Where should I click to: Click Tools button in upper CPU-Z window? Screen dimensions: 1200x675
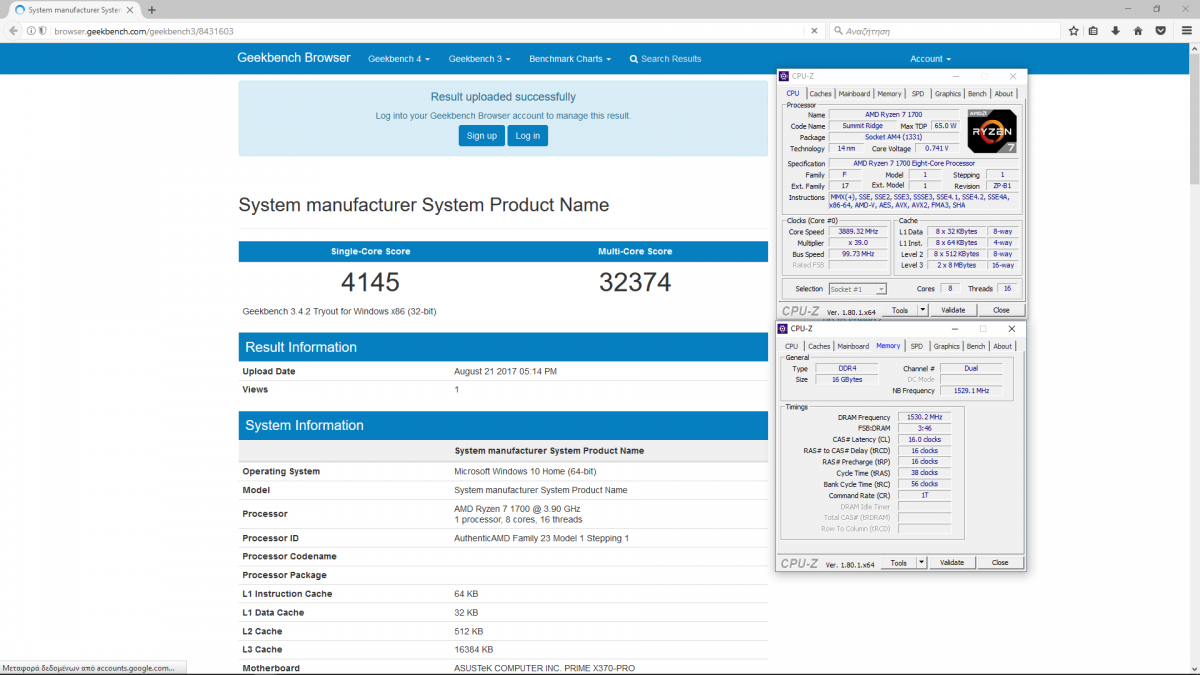click(900, 311)
